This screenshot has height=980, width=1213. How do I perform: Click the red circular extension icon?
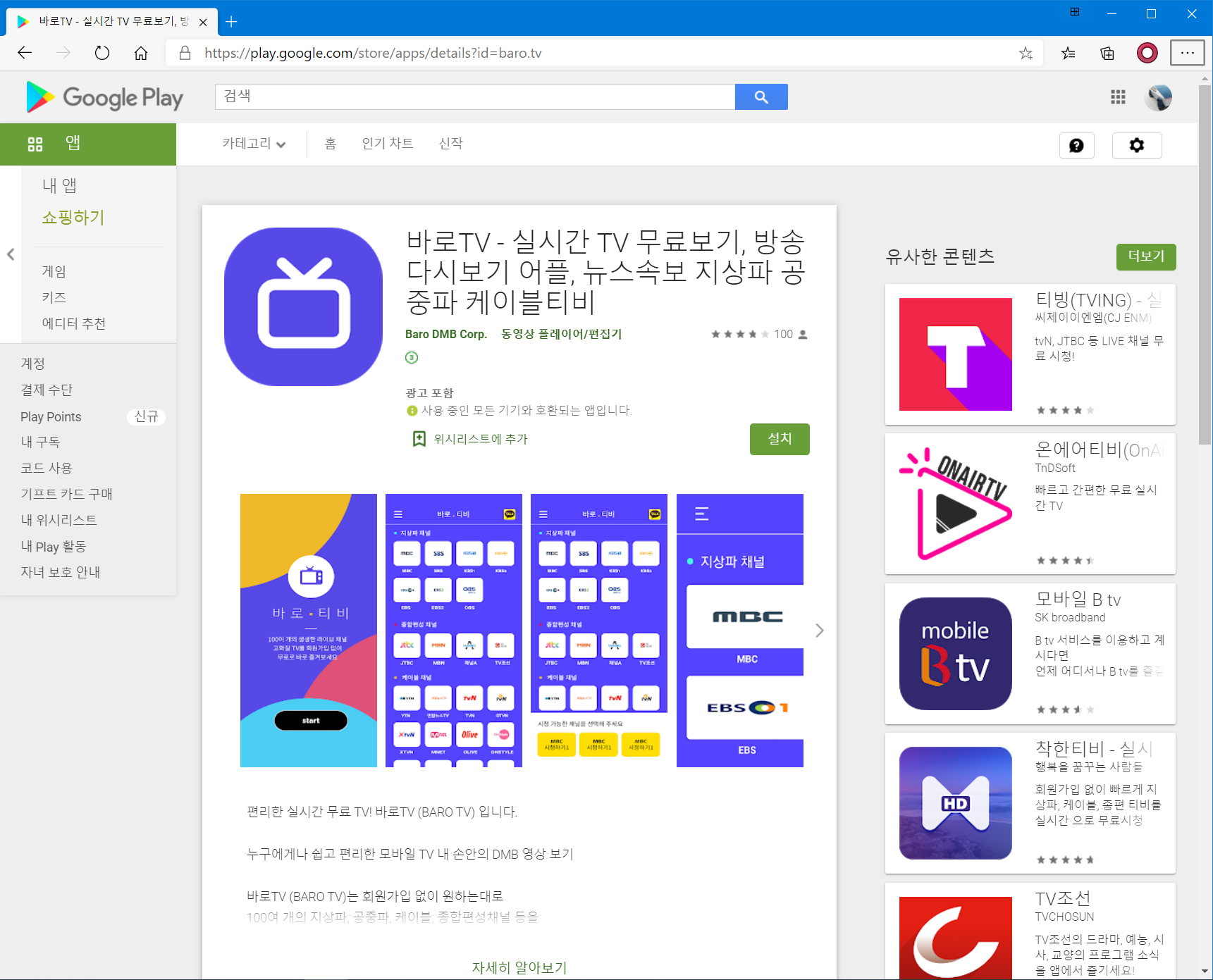pyautogui.click(x=1147, y=53)
